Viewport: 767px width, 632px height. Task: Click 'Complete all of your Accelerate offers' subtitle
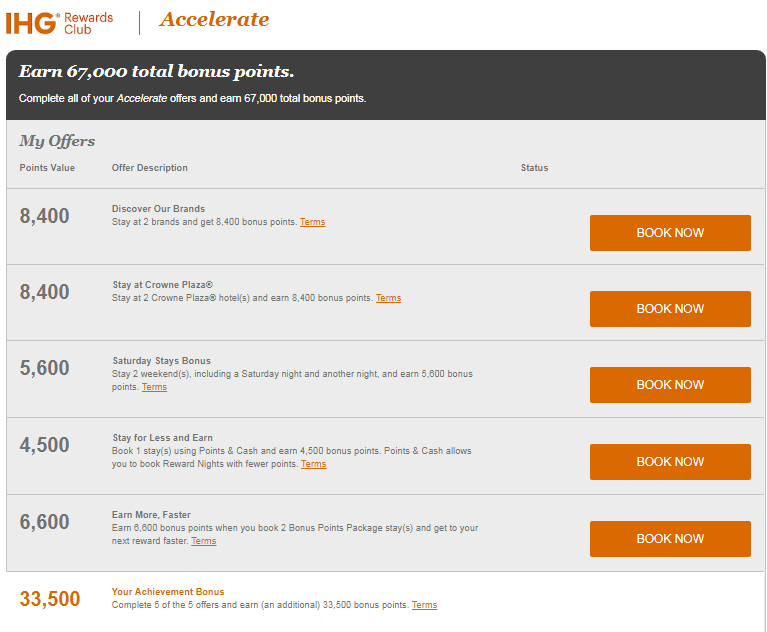click(192, 98)
